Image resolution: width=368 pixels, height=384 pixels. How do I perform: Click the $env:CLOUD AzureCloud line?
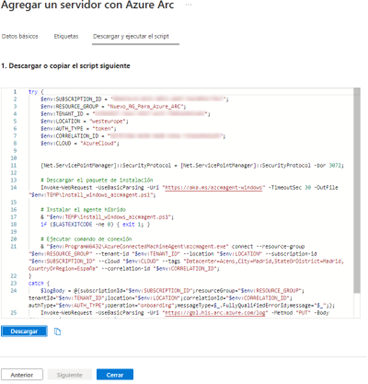(x=80, y=143)
